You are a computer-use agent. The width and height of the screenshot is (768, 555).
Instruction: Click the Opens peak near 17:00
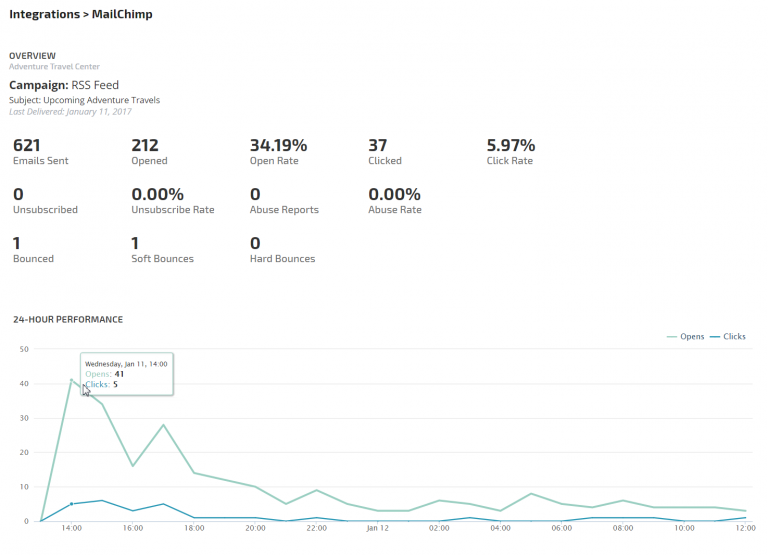coord(163,425)
